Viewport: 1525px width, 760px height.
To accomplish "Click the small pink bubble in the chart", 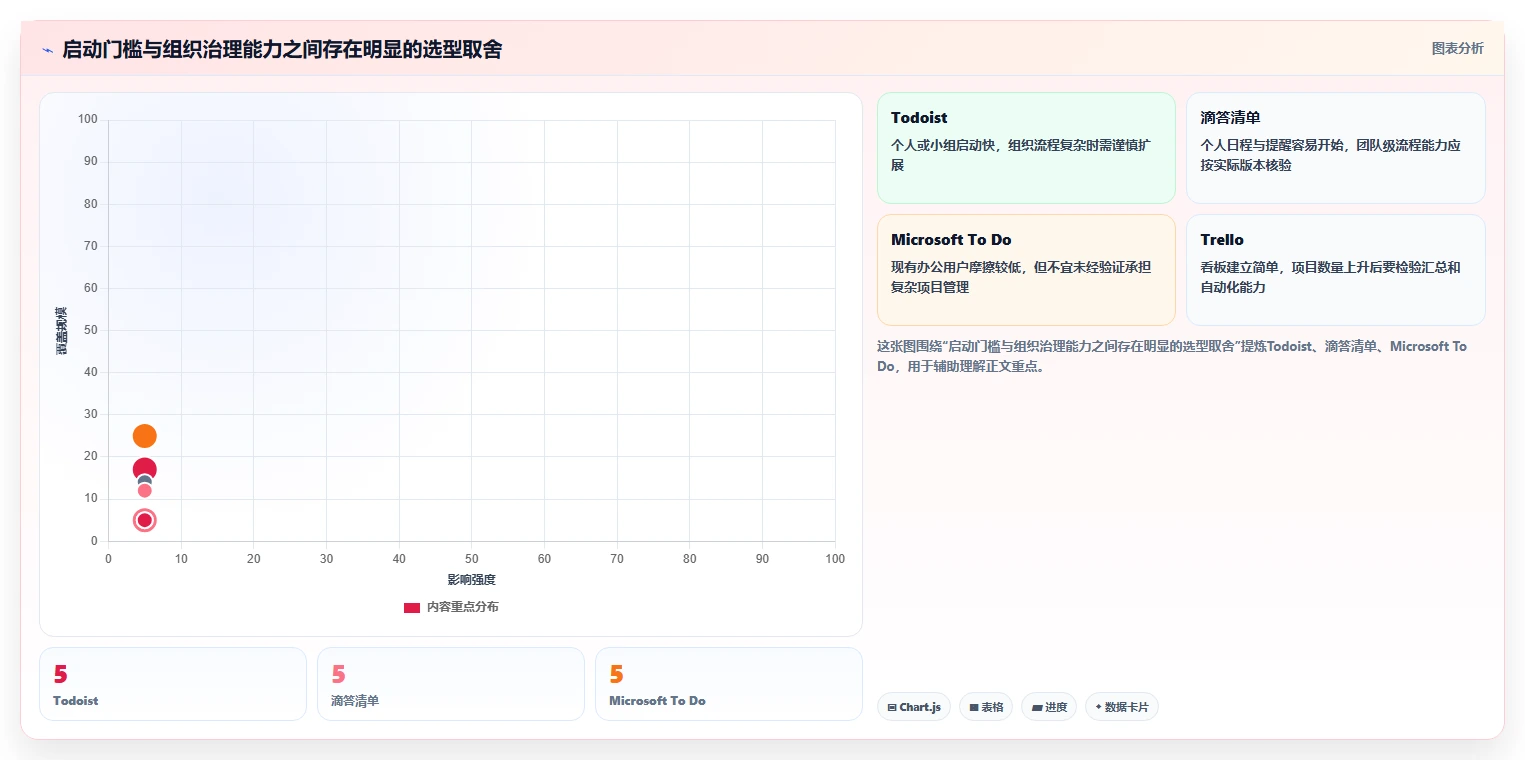I will click(144, 490).
